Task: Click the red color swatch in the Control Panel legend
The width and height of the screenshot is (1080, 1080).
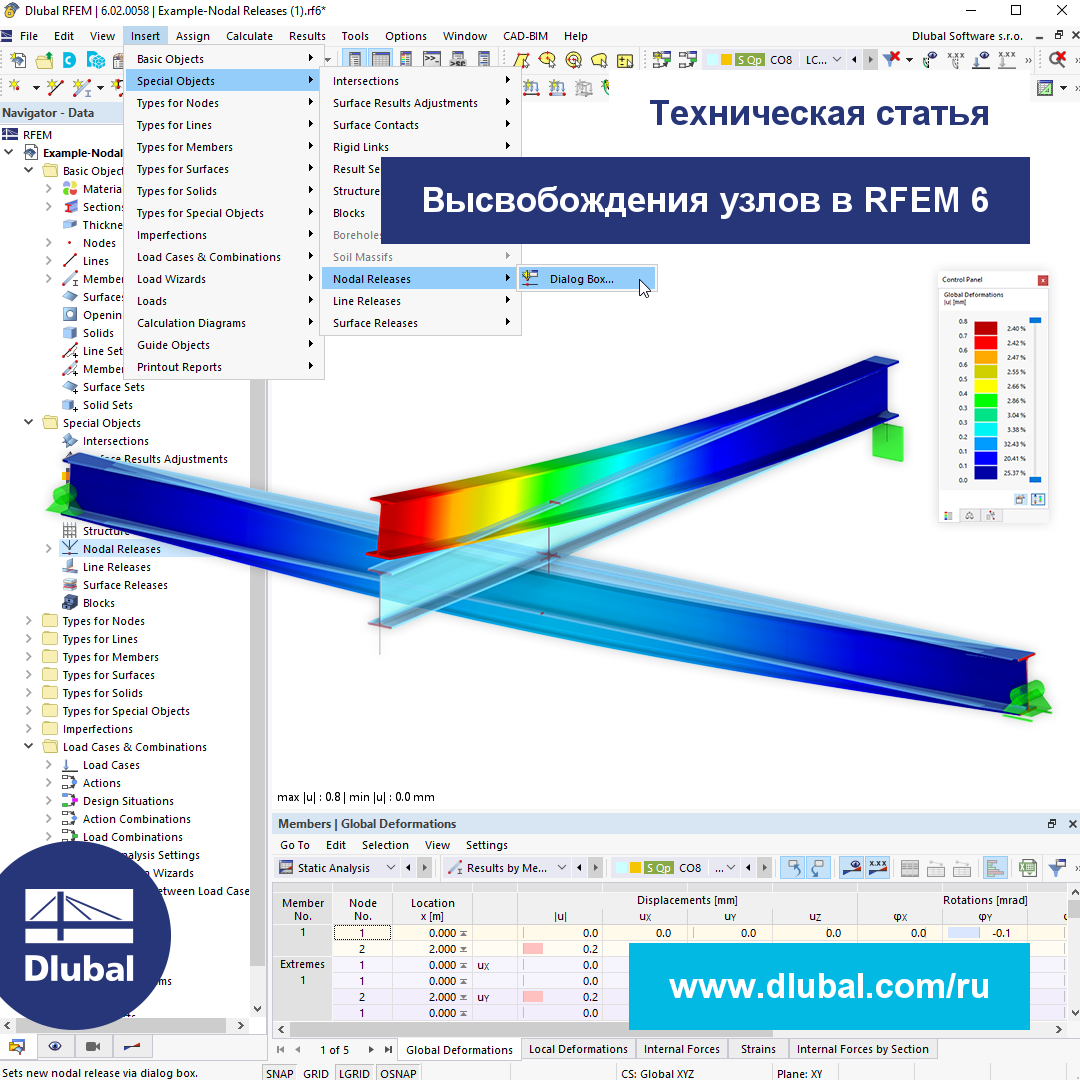Action: pos(985,342)
